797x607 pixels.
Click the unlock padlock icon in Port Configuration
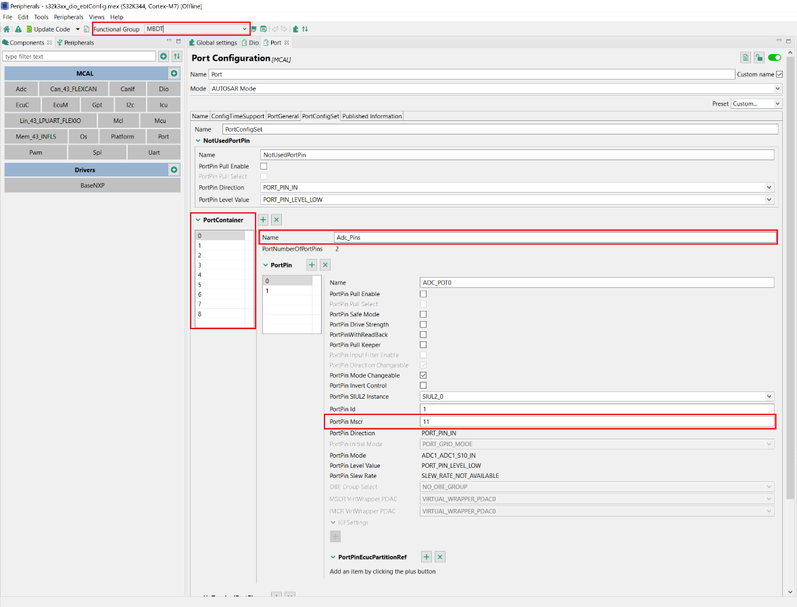759,58
